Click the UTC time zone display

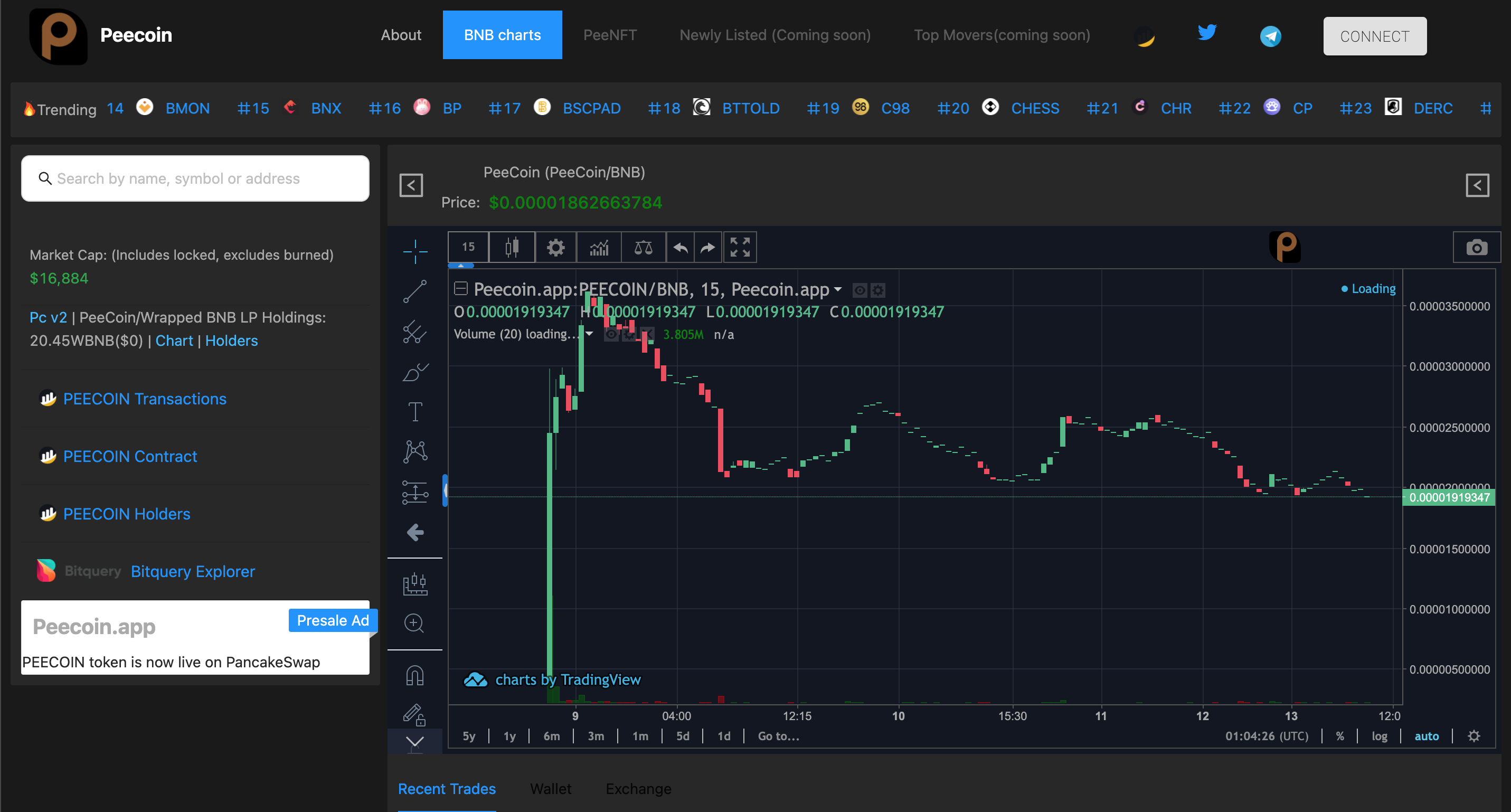tap(1267, 736)
